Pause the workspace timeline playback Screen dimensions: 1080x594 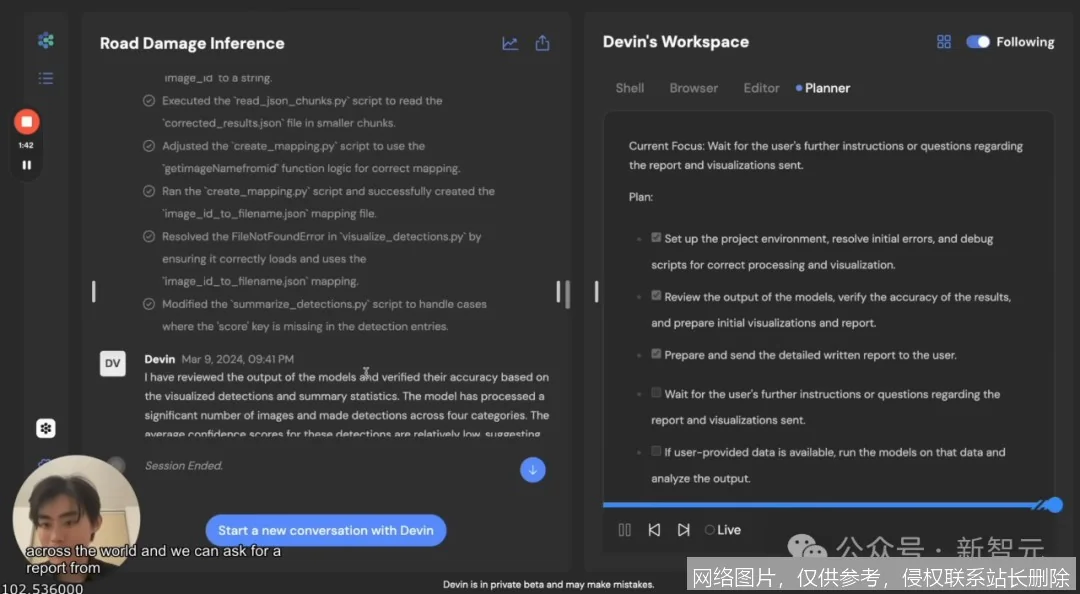point(625,530)
